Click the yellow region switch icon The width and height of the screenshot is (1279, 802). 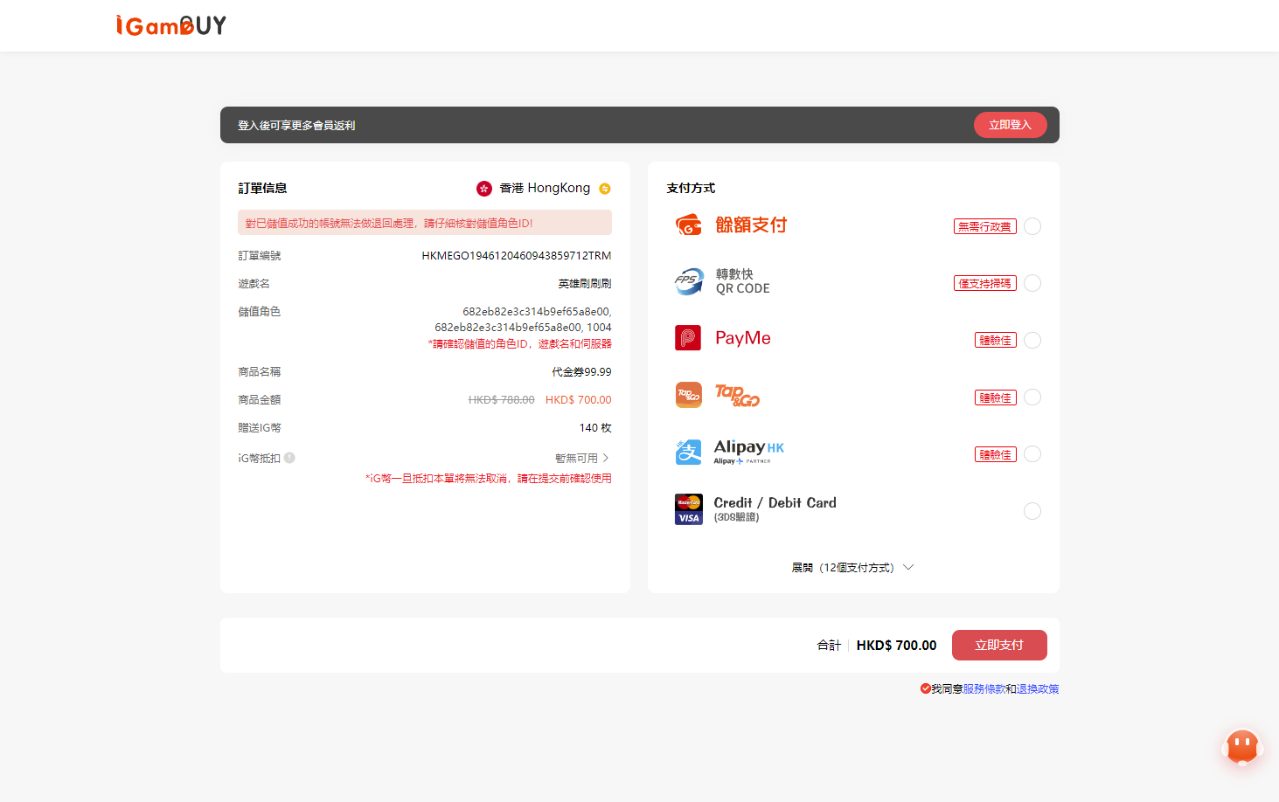click(604, 189)
